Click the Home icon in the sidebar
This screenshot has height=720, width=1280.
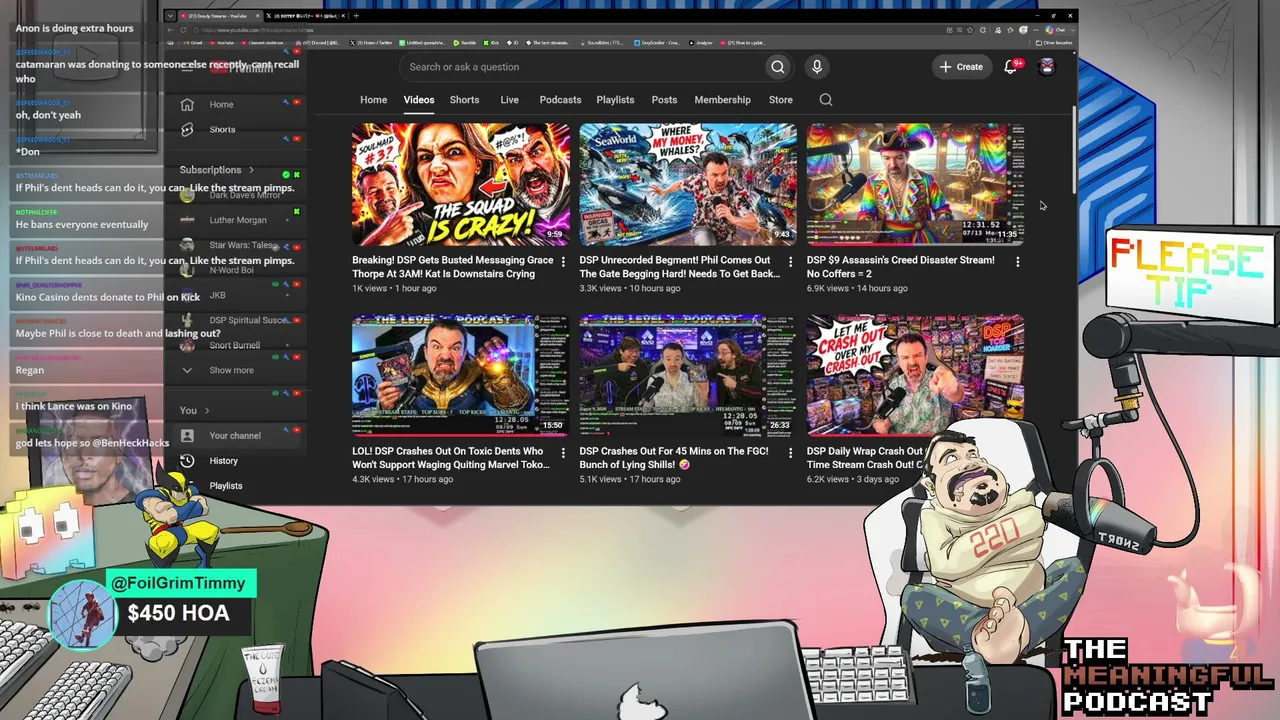pos(187,104)
